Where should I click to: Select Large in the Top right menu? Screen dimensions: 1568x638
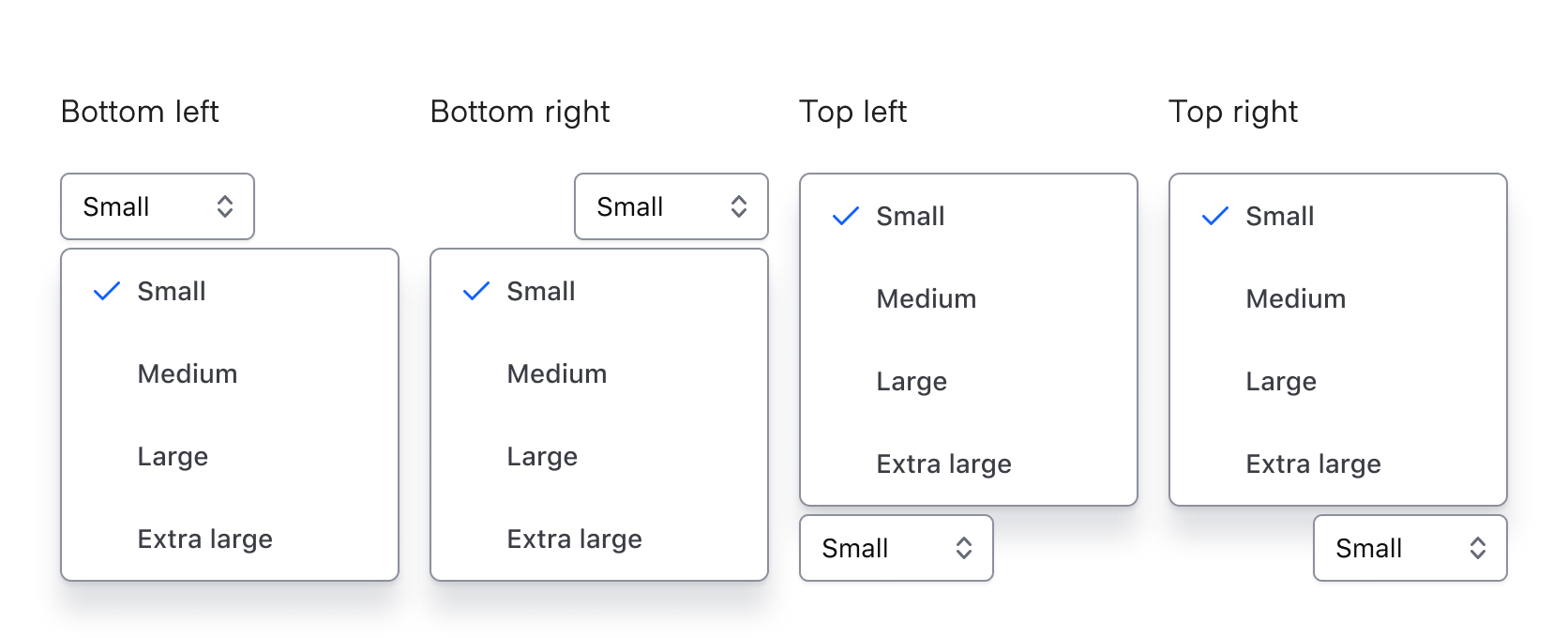click(1281, 381)
